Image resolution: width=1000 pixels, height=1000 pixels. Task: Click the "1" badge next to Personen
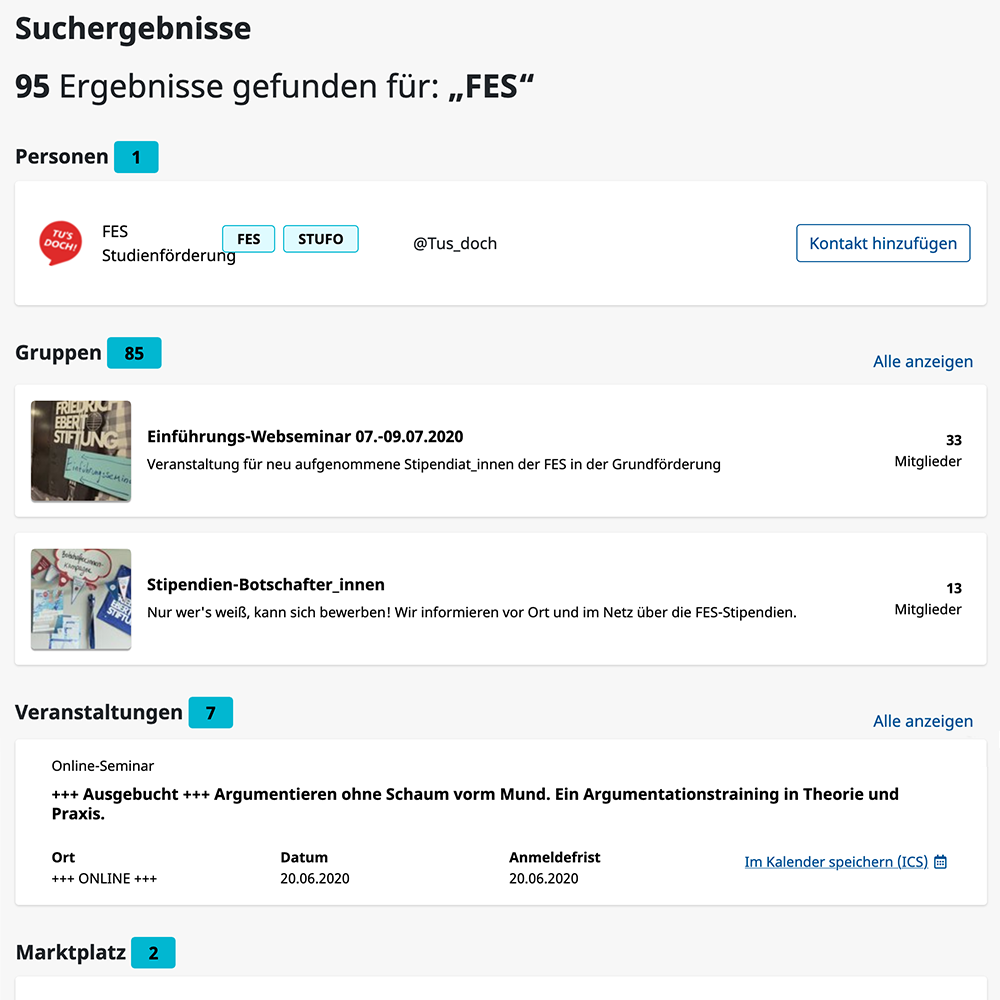point(137,157)
